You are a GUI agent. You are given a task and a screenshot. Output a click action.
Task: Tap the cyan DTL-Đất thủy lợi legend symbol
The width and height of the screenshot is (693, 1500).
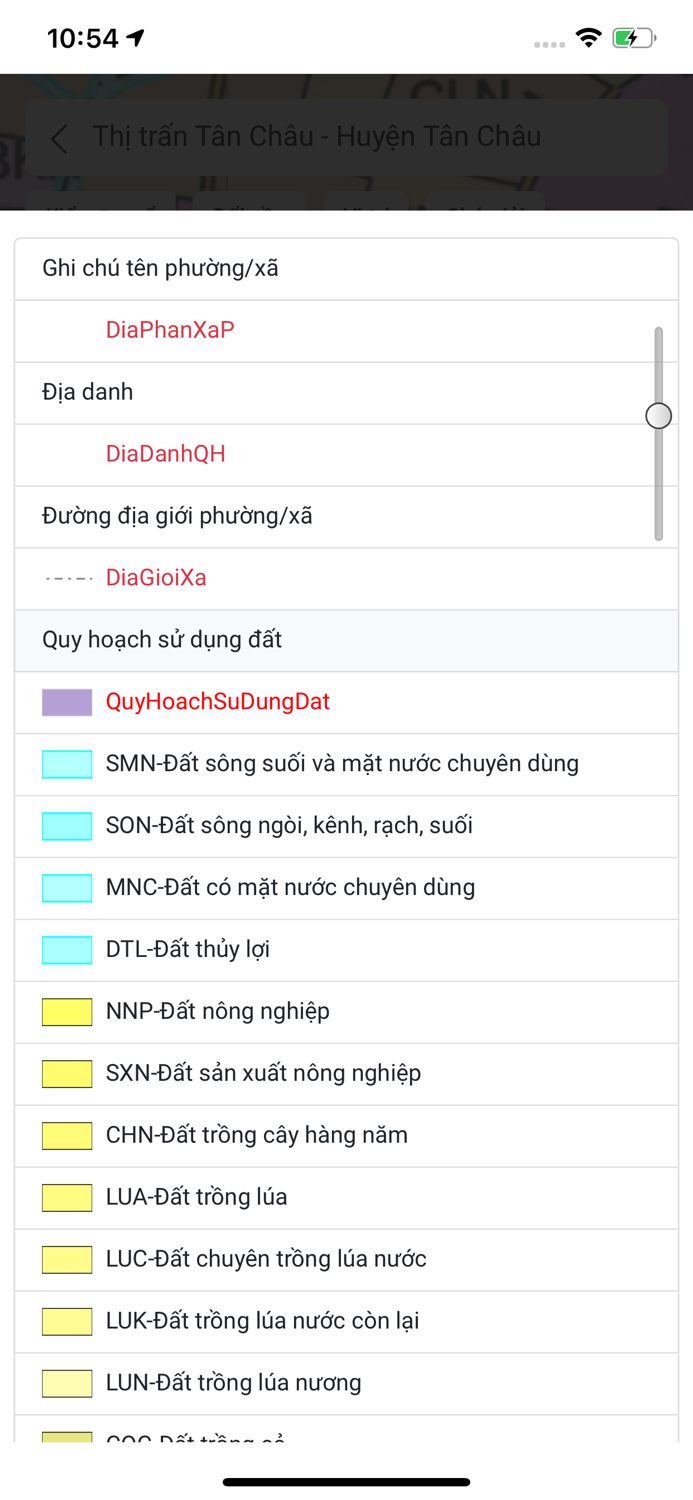click(x=66, y=949)
